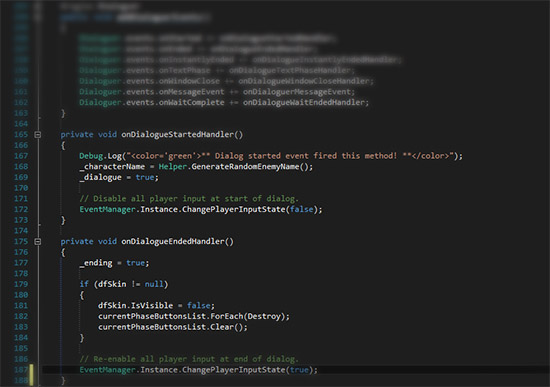Click the 'Disable all player input' comment
Image resolution: width=550 pixels, height=387 pixels.
coord(189,199)
